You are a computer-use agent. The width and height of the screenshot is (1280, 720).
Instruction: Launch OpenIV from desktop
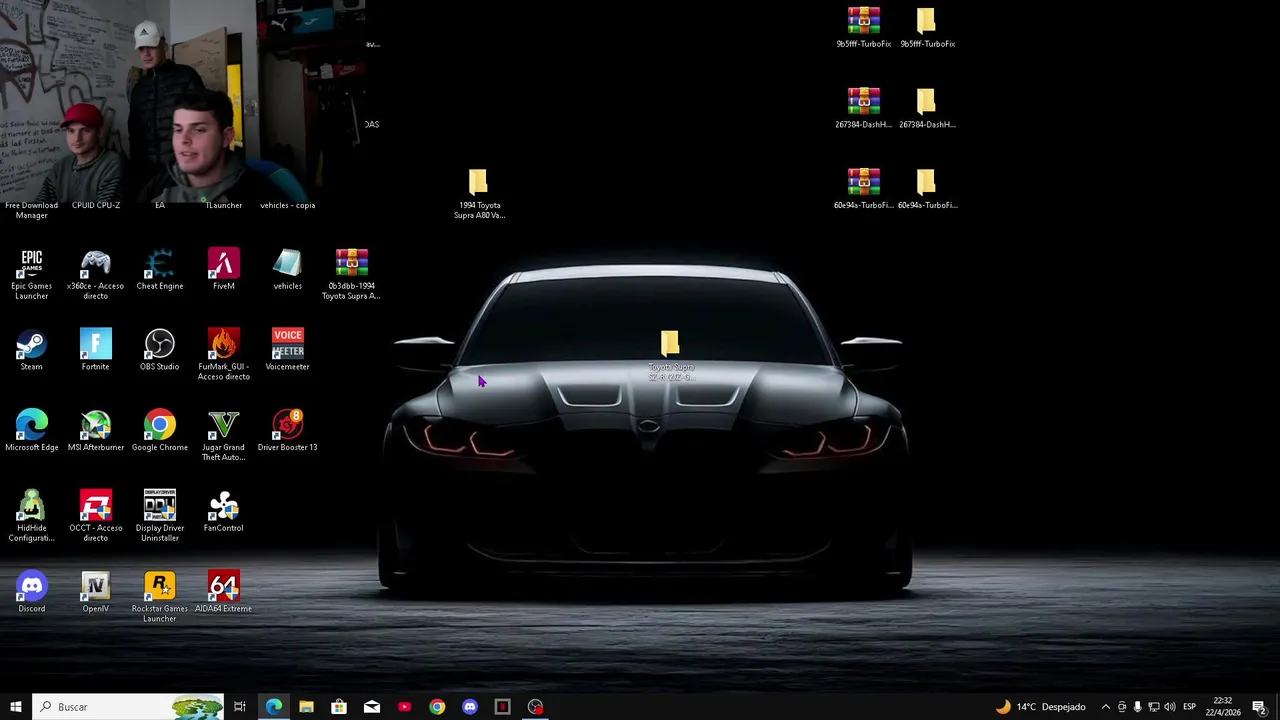click(x=96, y=592)
